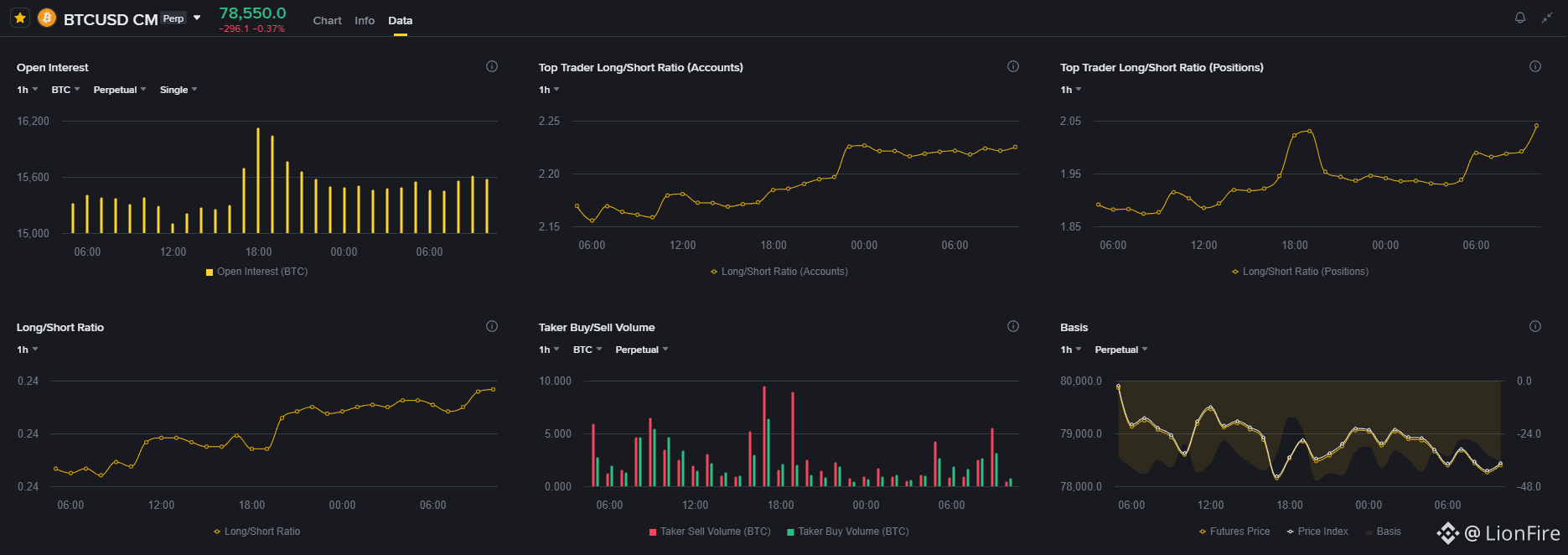
Task: Expand the BTCUSD CM symbol selector arrow
Action: 197,18
